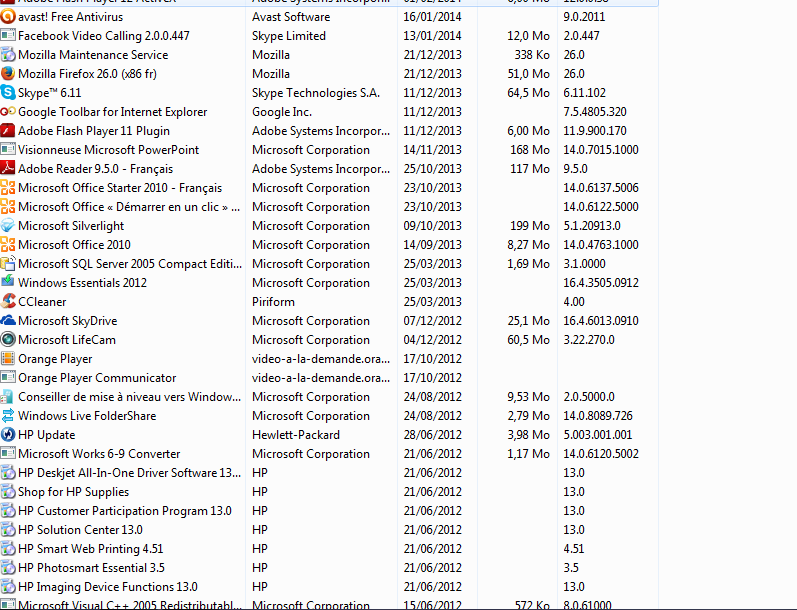Viewport: 797px width, 610px height.
Task: Select Microsoft SkyDrive program name
Action: tap(68, 320)
